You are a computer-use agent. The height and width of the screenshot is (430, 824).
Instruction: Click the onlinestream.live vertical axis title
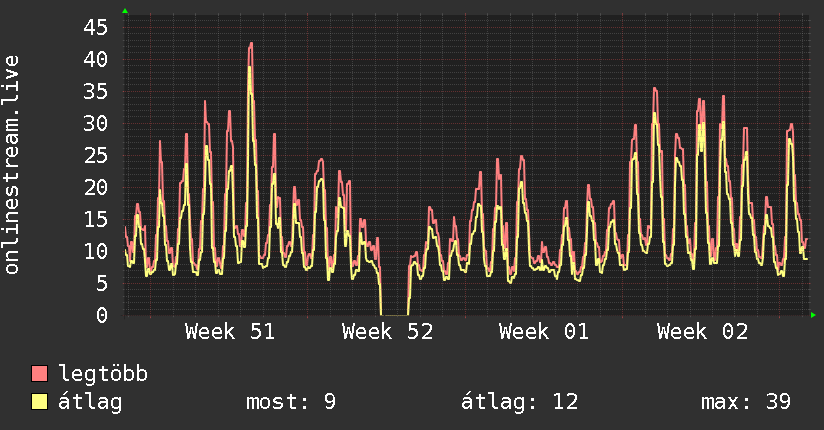pyautogui.click(x=11, y=165)
